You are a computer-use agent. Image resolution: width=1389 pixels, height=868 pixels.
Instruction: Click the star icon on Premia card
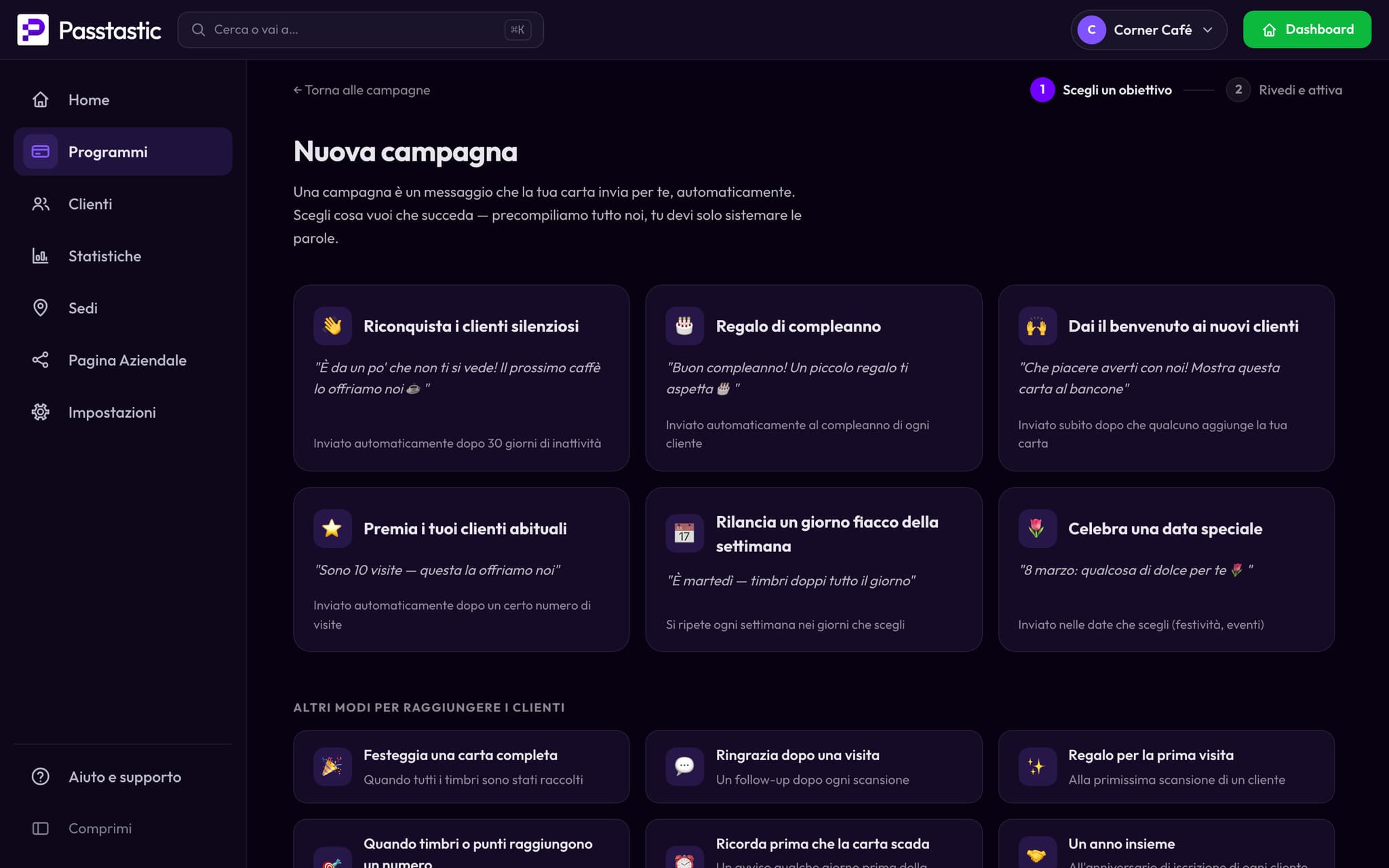(332, 528)
